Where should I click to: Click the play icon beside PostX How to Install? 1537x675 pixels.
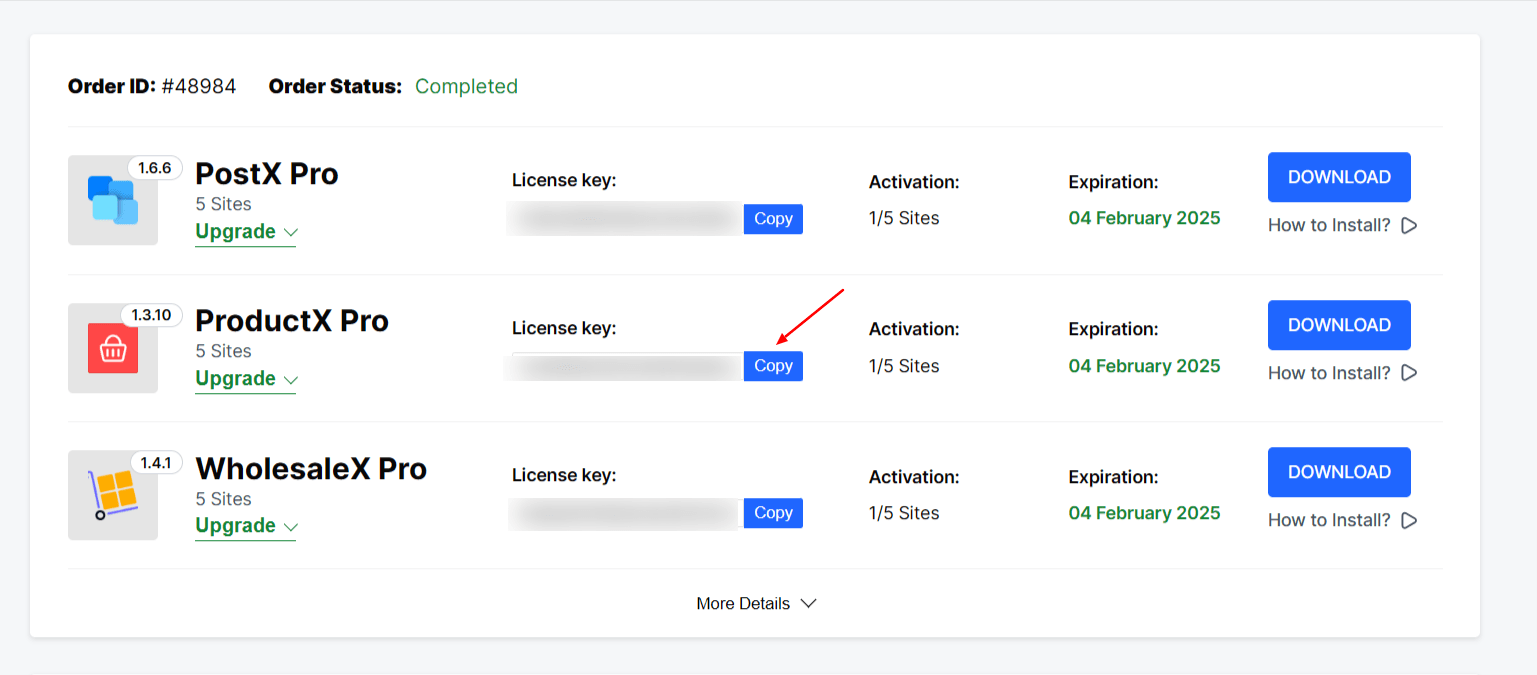[x=1410, y=225]
